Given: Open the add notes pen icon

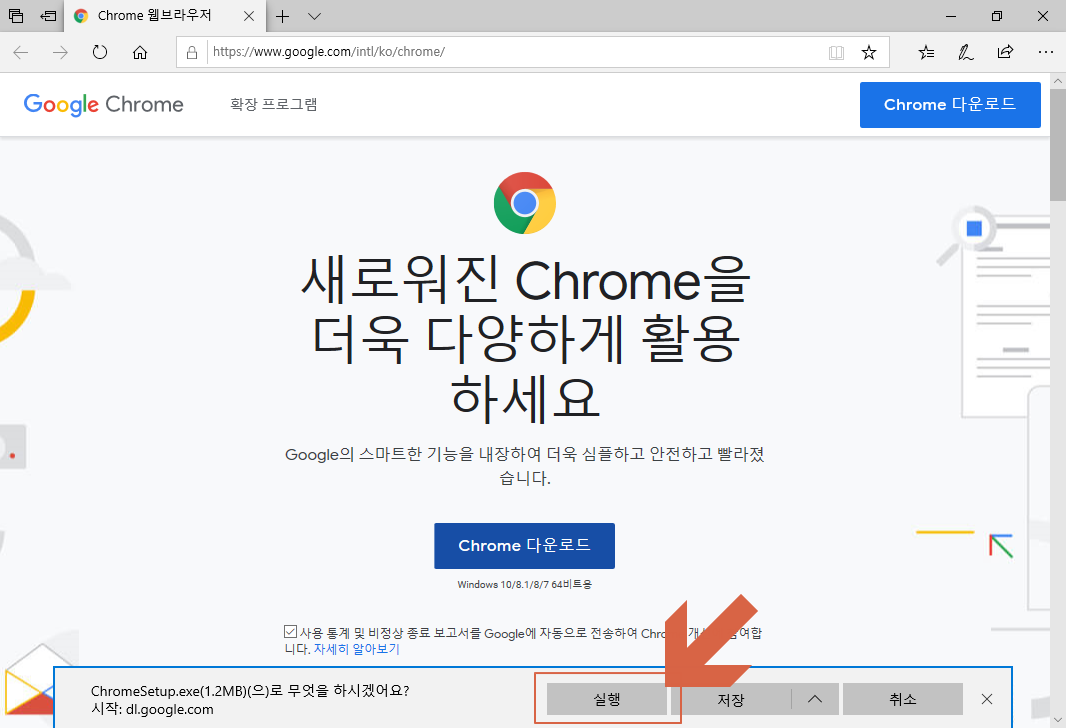Looking at the screenshot, I should coord(965,52).
